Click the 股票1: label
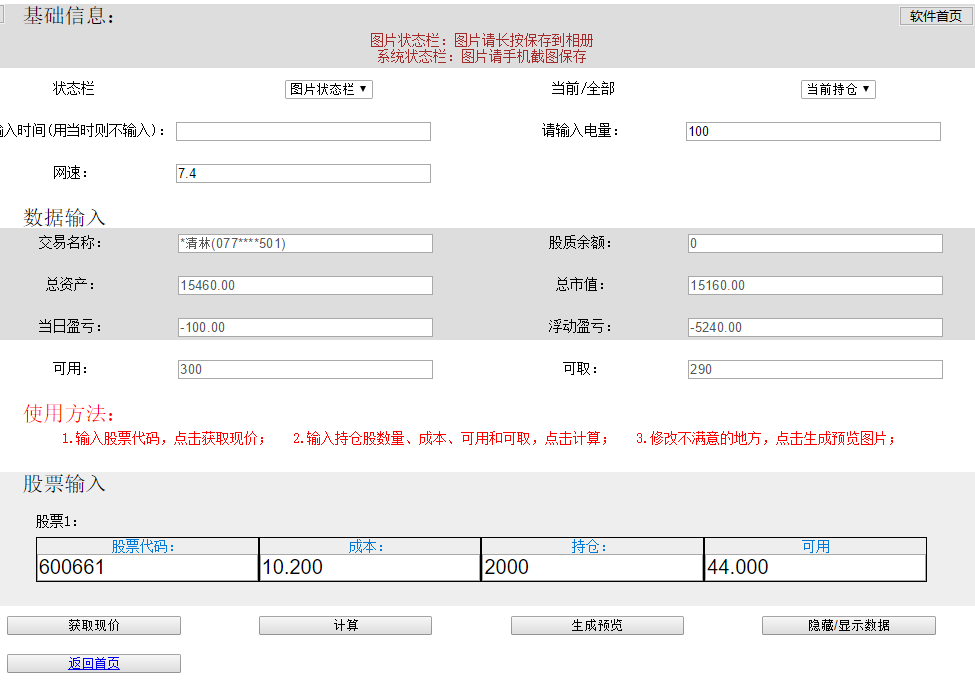This screenshot has height=680, width=975. pos(57,521)
